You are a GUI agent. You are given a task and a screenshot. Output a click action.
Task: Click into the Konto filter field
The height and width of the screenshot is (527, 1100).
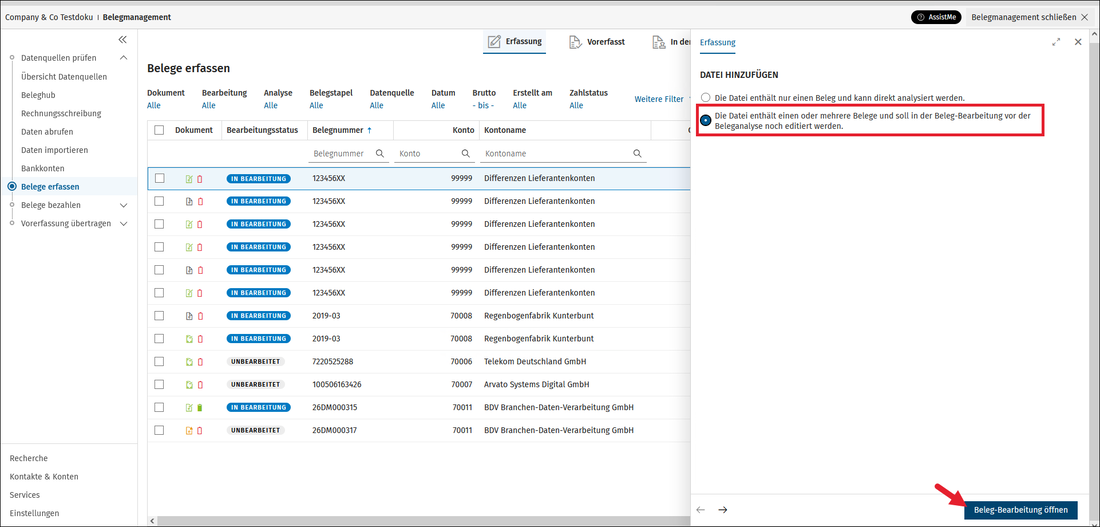tap(434, 153)
